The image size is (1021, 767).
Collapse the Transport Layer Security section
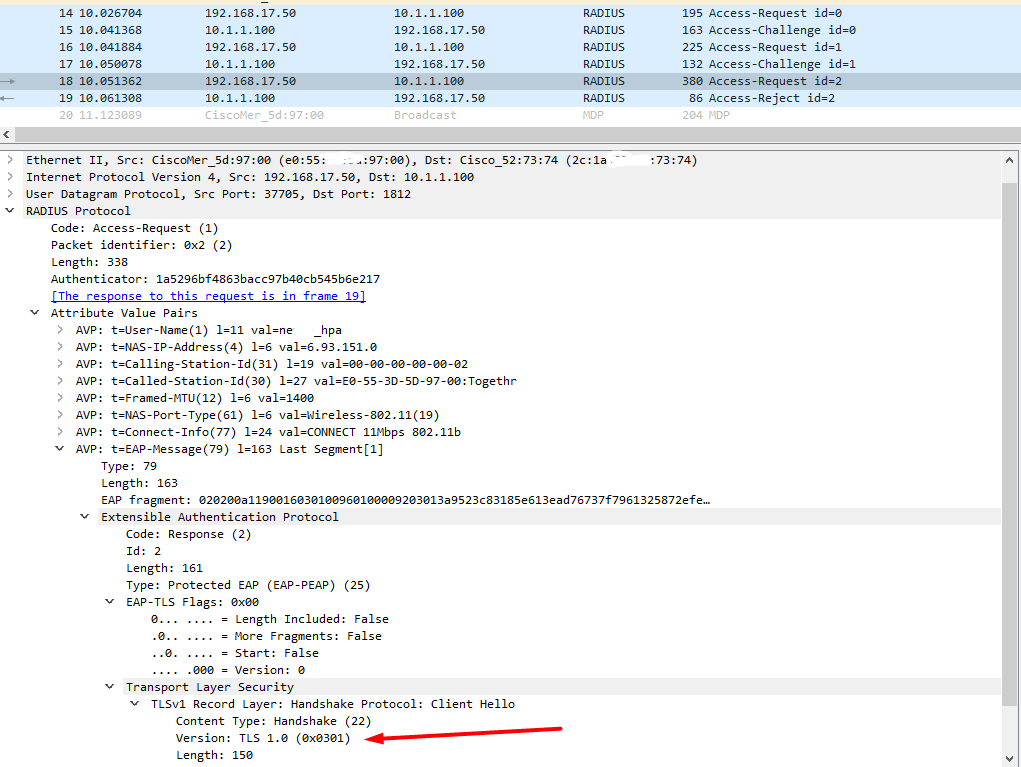click(x=109, y=686)
